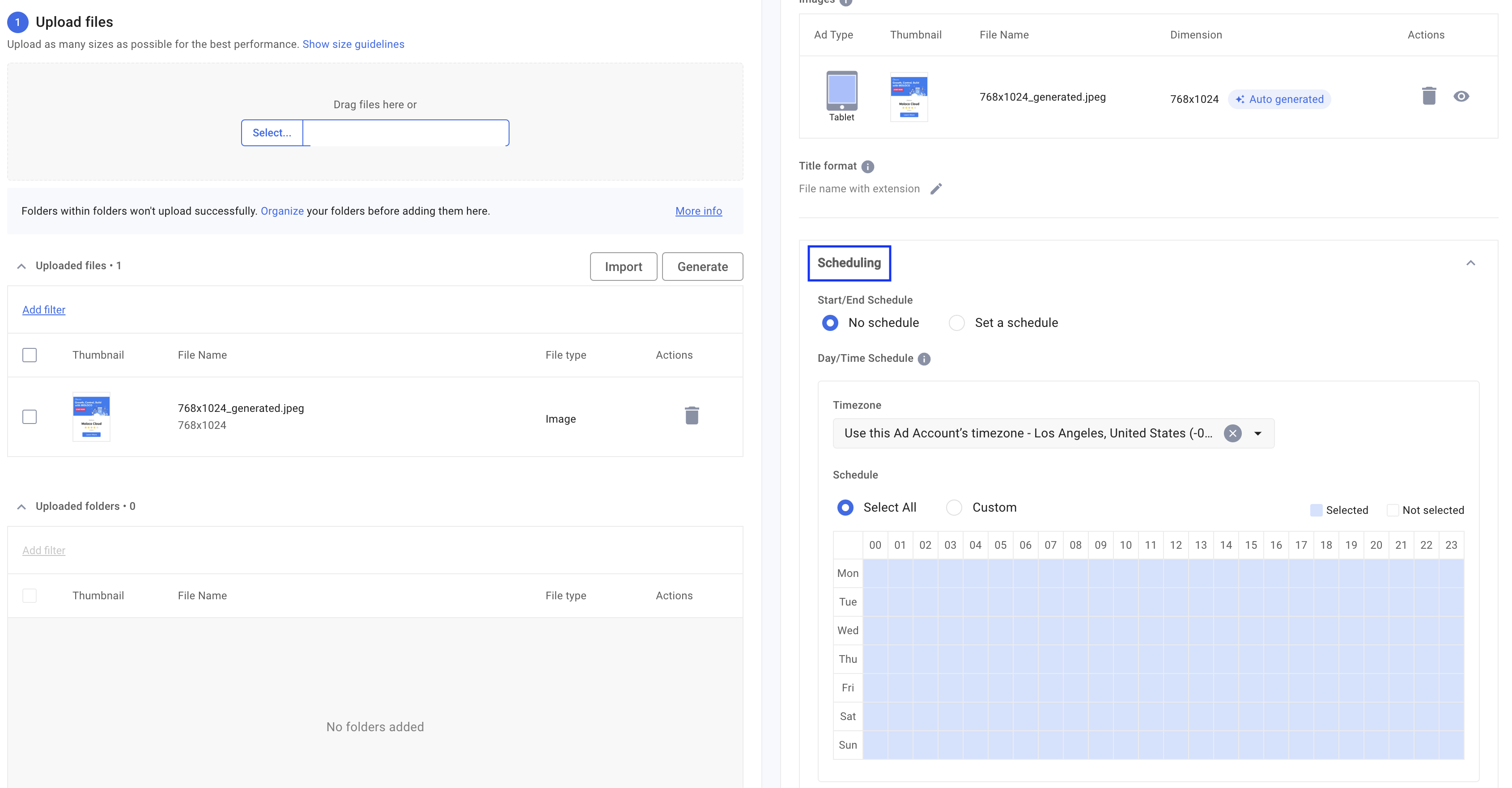Open the Day/Time Schedule info icon
Viewport: 1512px width, 788px height.
coord(924,359)
